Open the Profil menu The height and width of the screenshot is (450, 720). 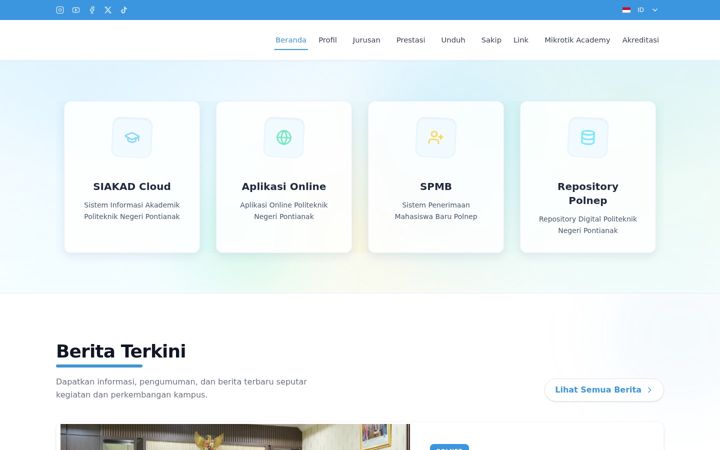[x=328, y=40]
